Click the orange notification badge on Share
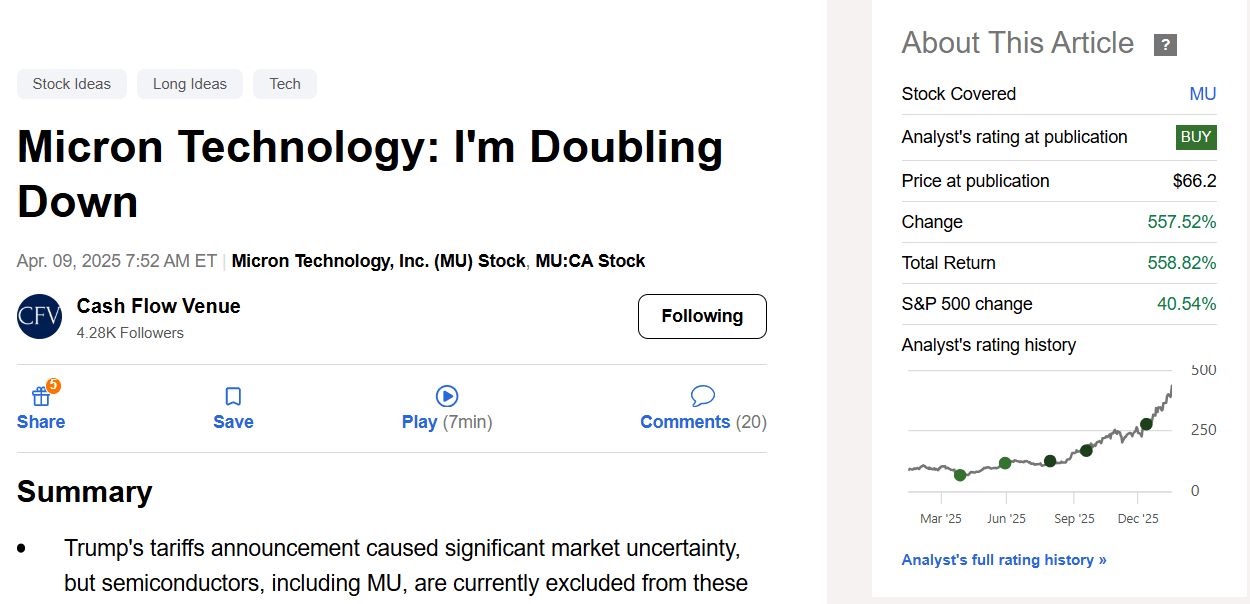The height and width of the screenshot is (604, 1250). (53, 385)
